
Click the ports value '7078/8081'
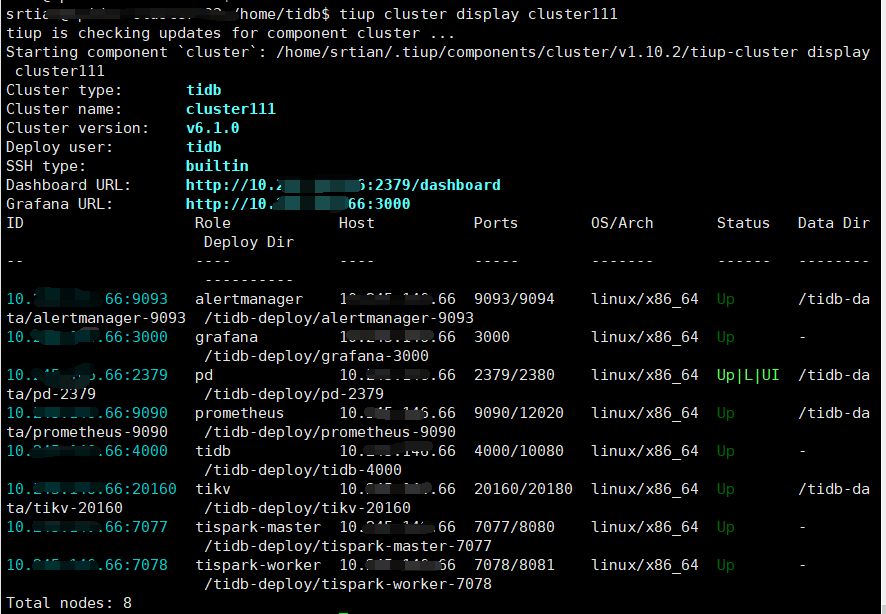[514, 565]
